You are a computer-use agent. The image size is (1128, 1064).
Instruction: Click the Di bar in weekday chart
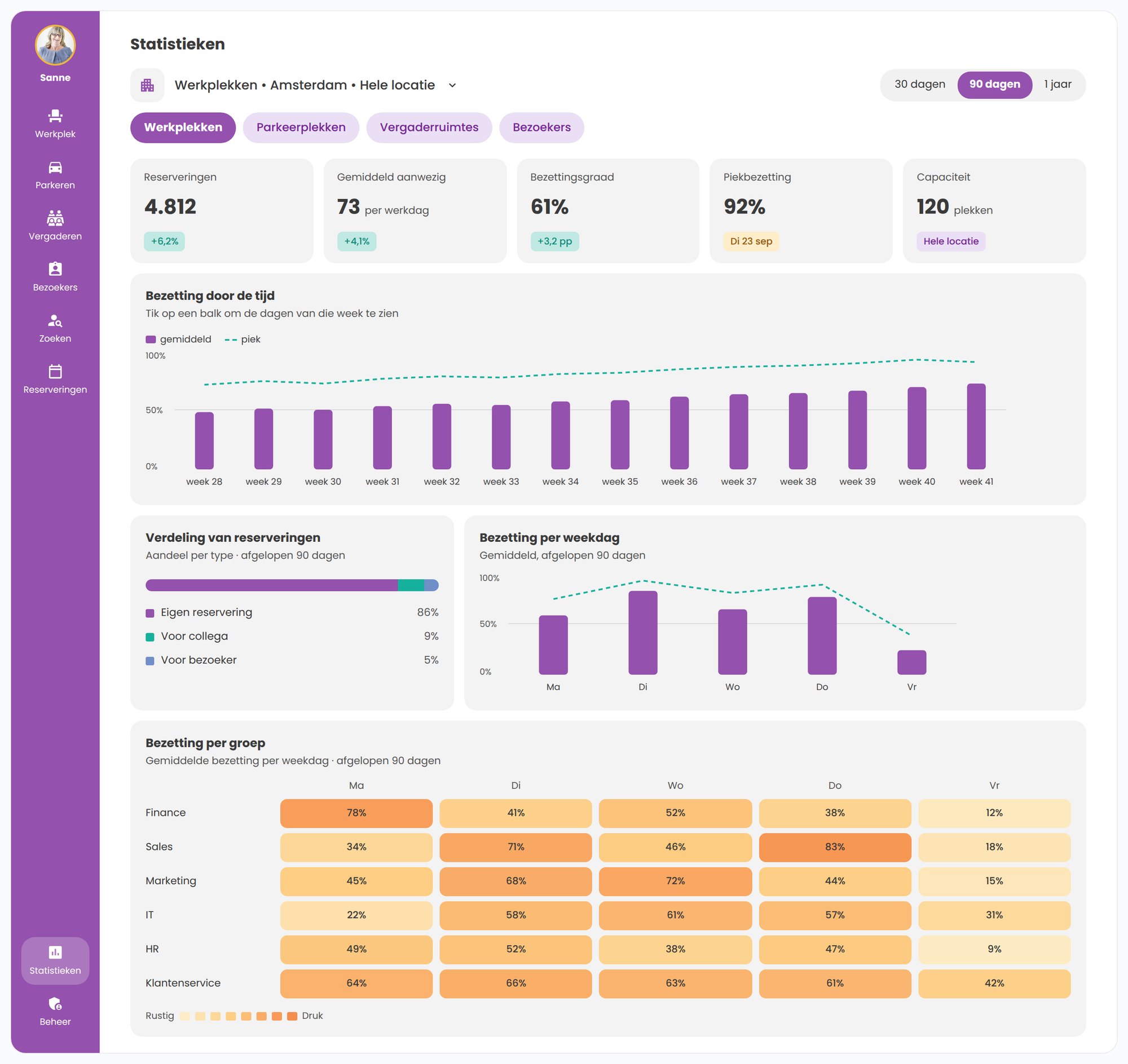[x=643, y=633]
